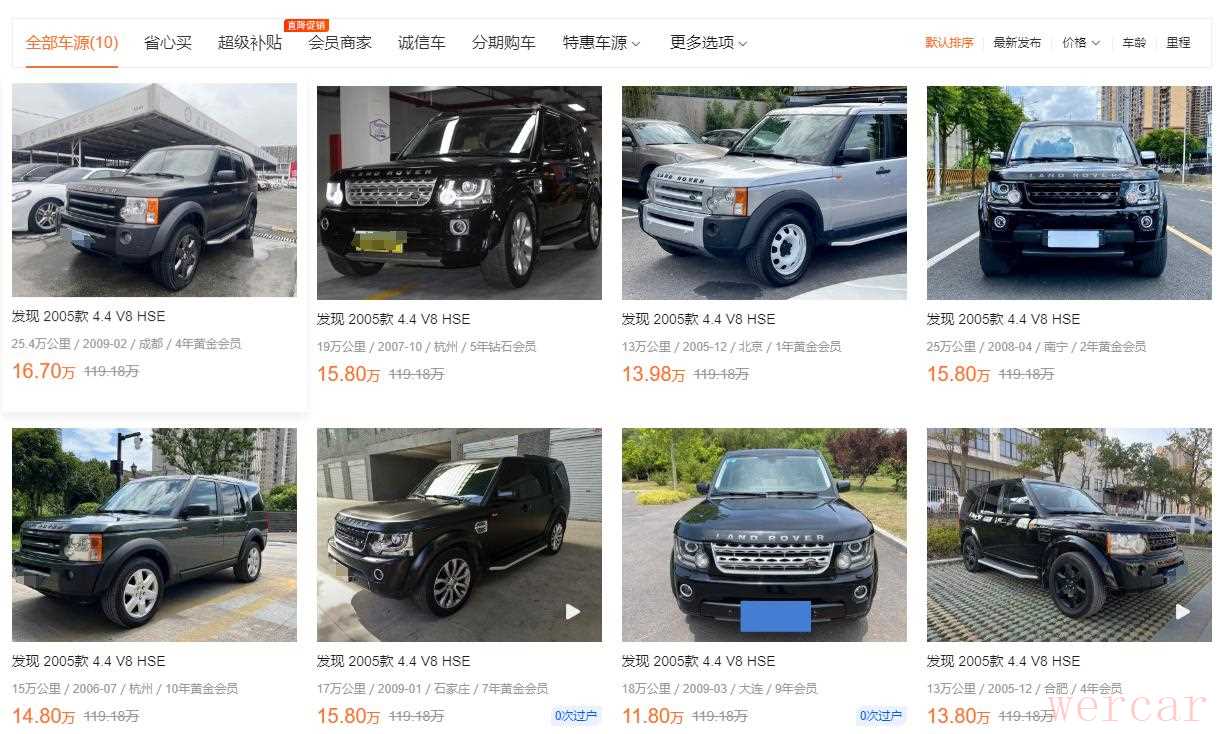The height and width of the screenshot is (734, 1220).
Task: Open the silver 北京 13.98万 car photo
Action: [764, 193]
